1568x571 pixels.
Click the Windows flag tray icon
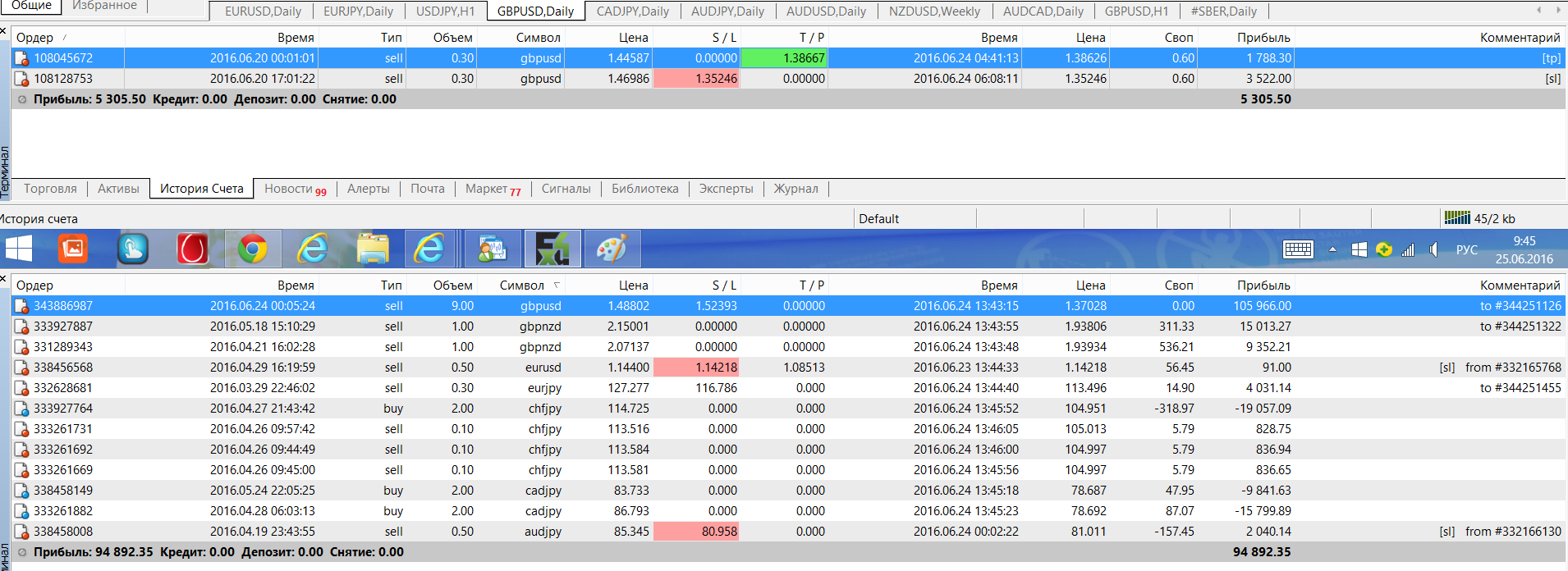(1359, 249)
